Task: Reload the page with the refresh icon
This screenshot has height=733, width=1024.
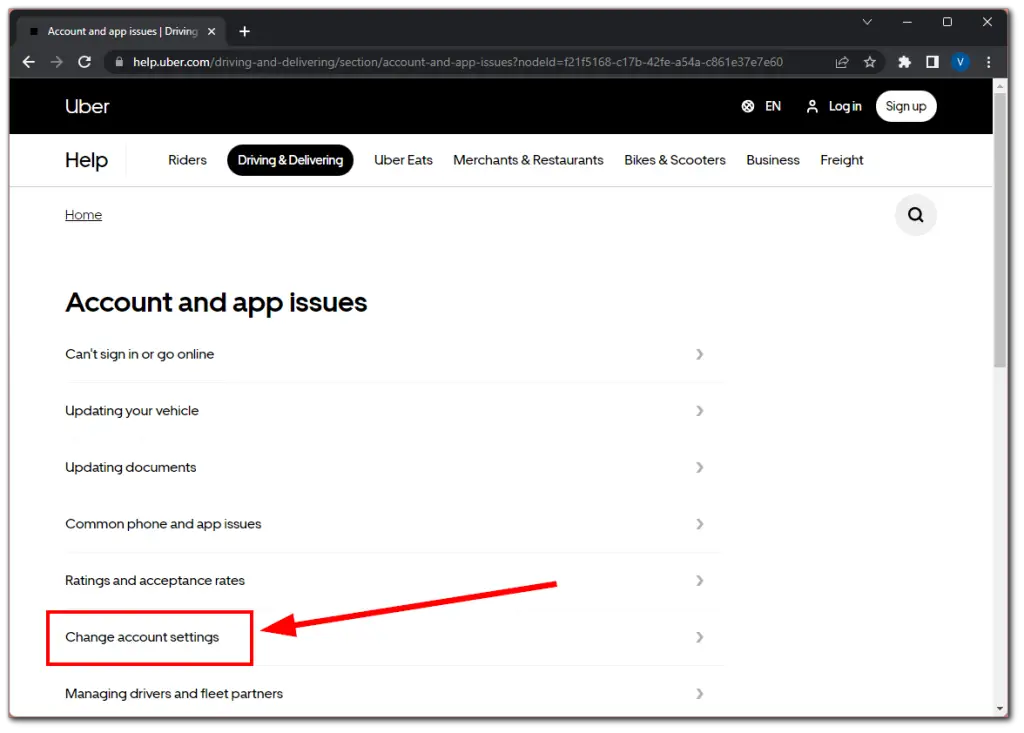Action: coord(84,61)
